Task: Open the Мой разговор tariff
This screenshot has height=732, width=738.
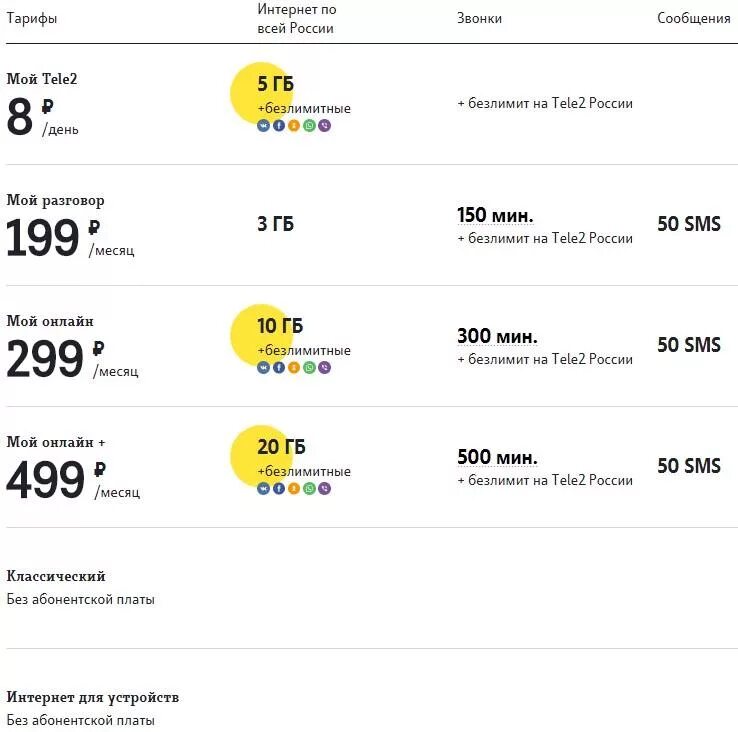Action: [55, 200]
